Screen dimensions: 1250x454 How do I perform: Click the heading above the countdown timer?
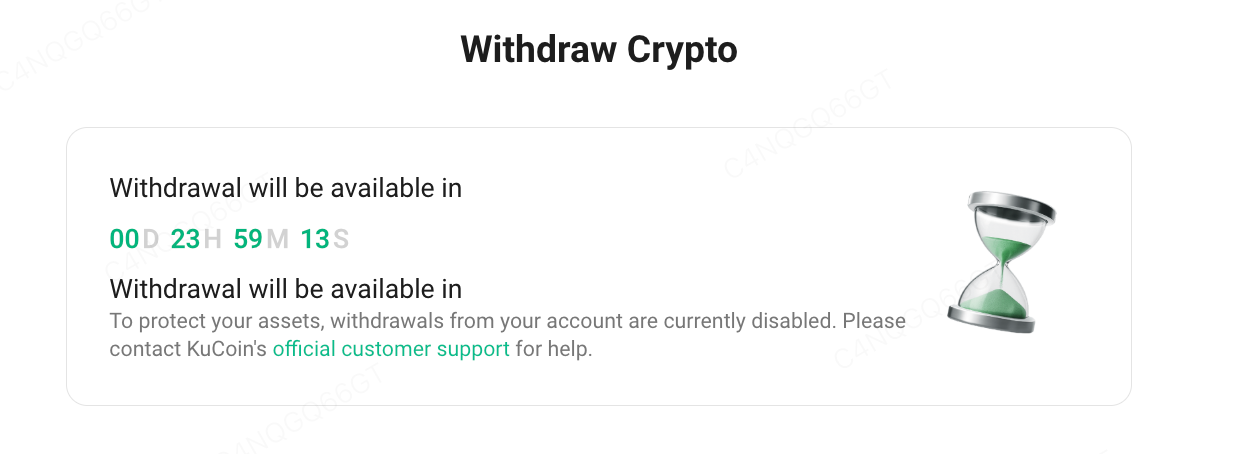[x=285, y=188]
